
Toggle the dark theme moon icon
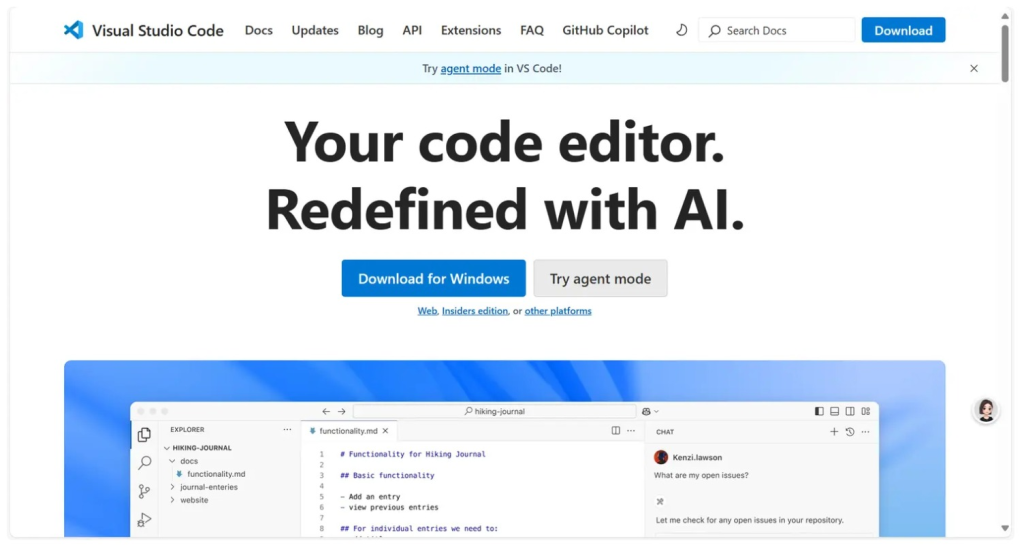click(681, 30)
